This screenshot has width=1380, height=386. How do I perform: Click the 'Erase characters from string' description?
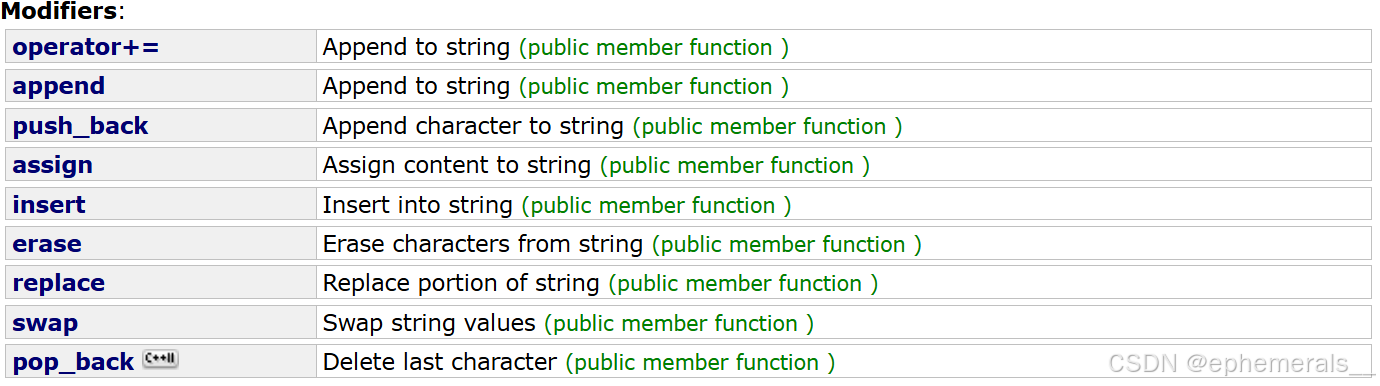point(482,244)
